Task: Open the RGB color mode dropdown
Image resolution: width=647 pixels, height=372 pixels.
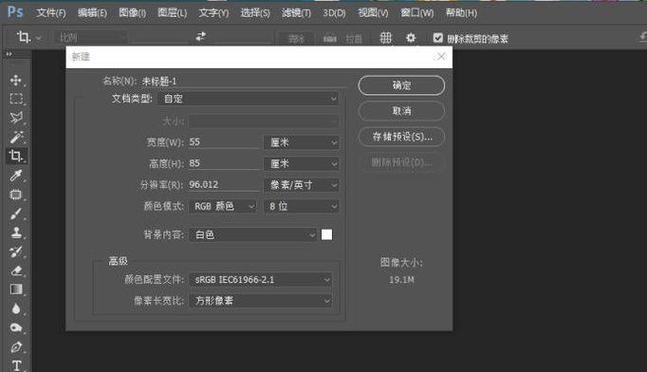Action: point(223,206)
